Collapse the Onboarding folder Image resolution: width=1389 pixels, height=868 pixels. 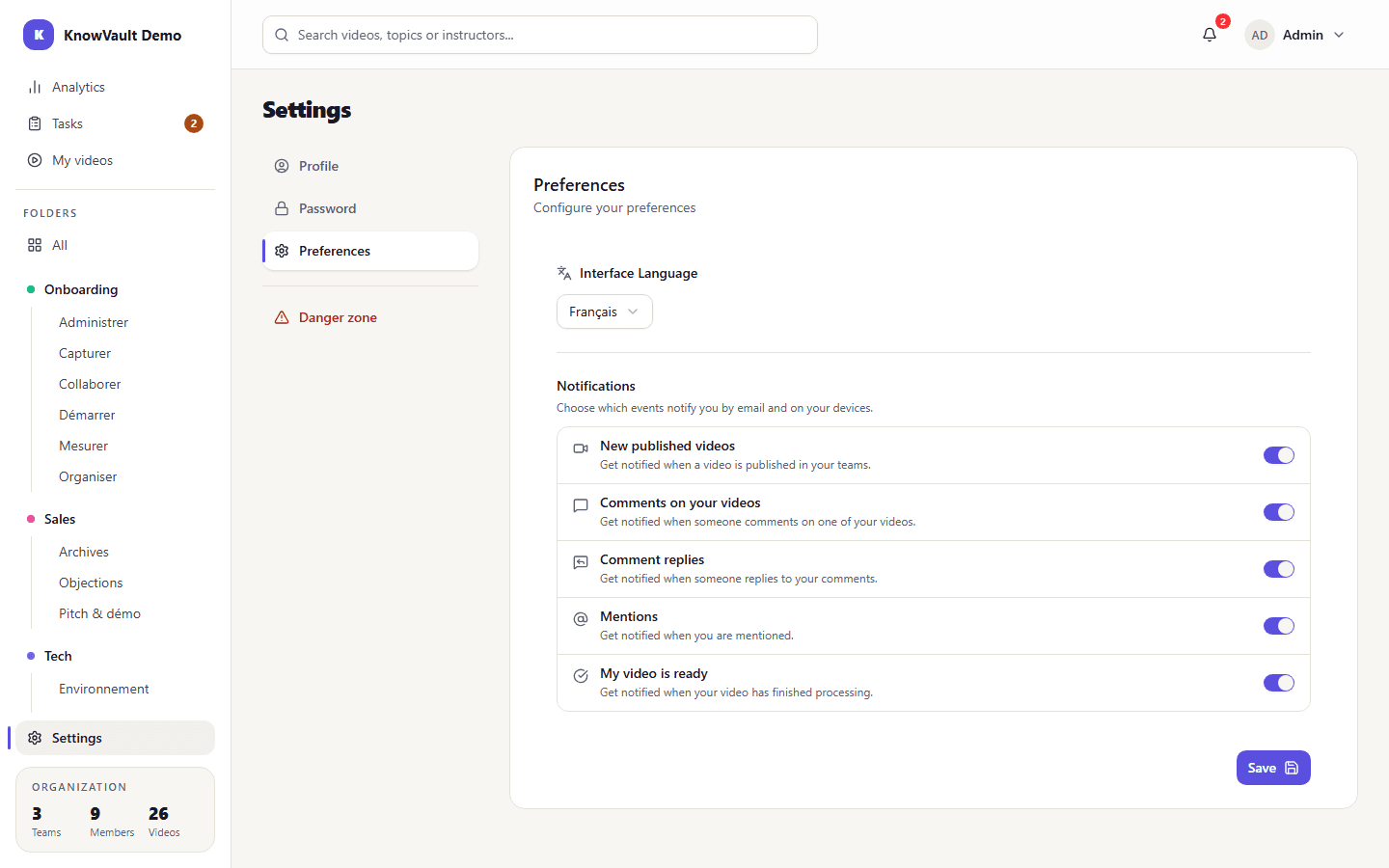pyautogui.click(x=81, y=289)
